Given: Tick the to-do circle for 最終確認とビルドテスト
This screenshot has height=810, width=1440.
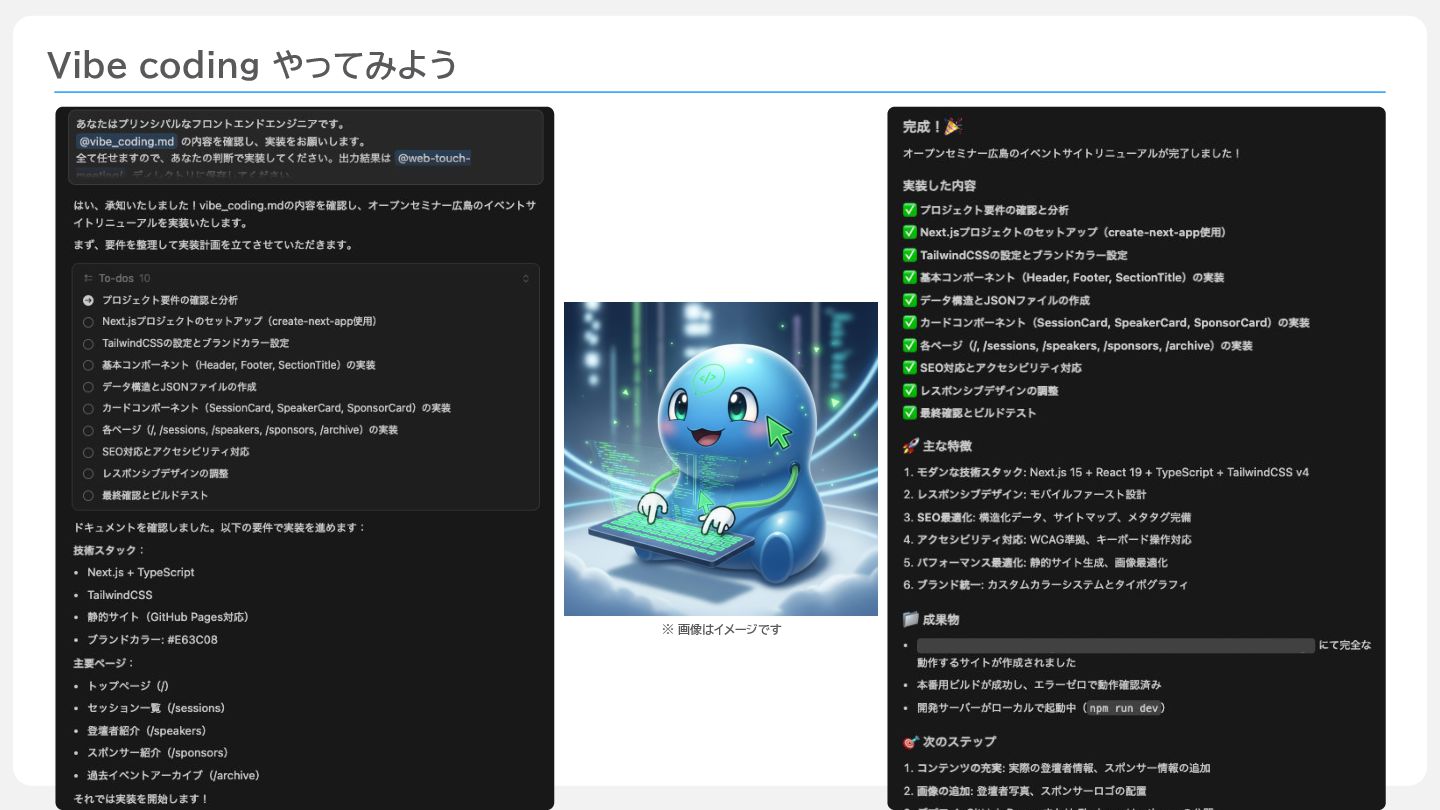Looking at the screenshot, I should (88, 495).
